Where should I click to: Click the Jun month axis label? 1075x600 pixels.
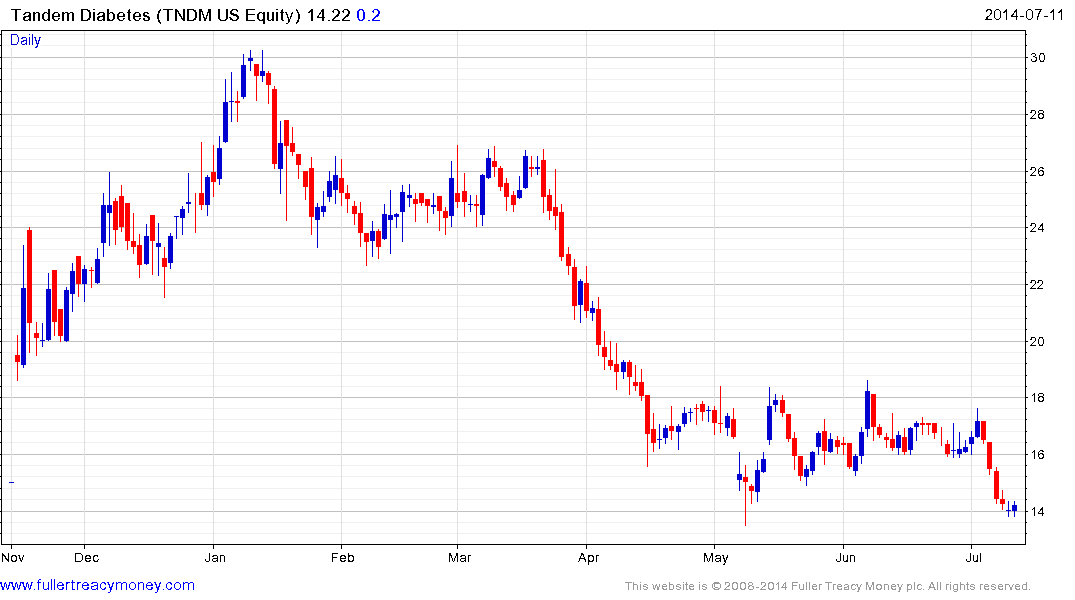tap(845, 557)
